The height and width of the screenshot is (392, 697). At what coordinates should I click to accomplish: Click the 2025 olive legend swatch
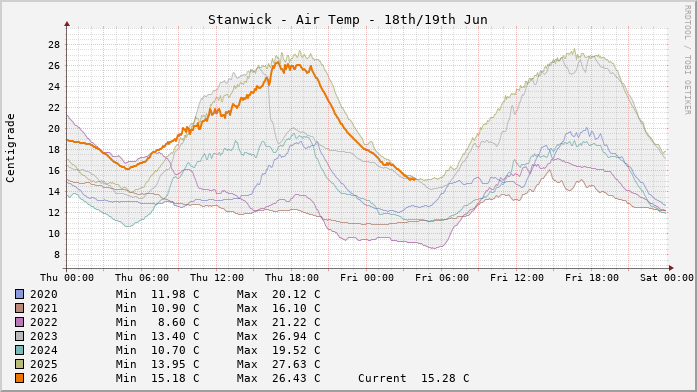point(19,364)
